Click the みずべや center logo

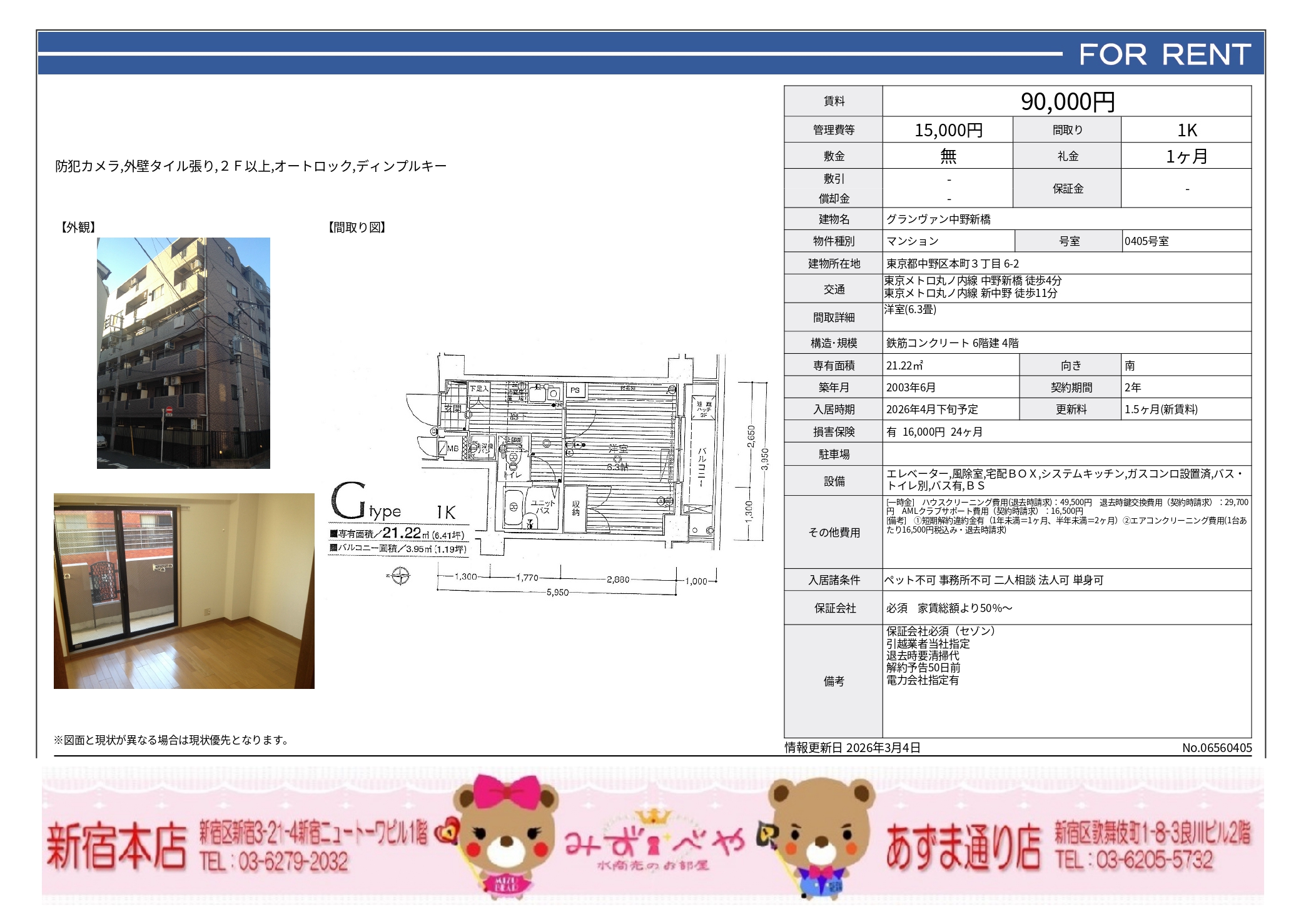(654, 844)
